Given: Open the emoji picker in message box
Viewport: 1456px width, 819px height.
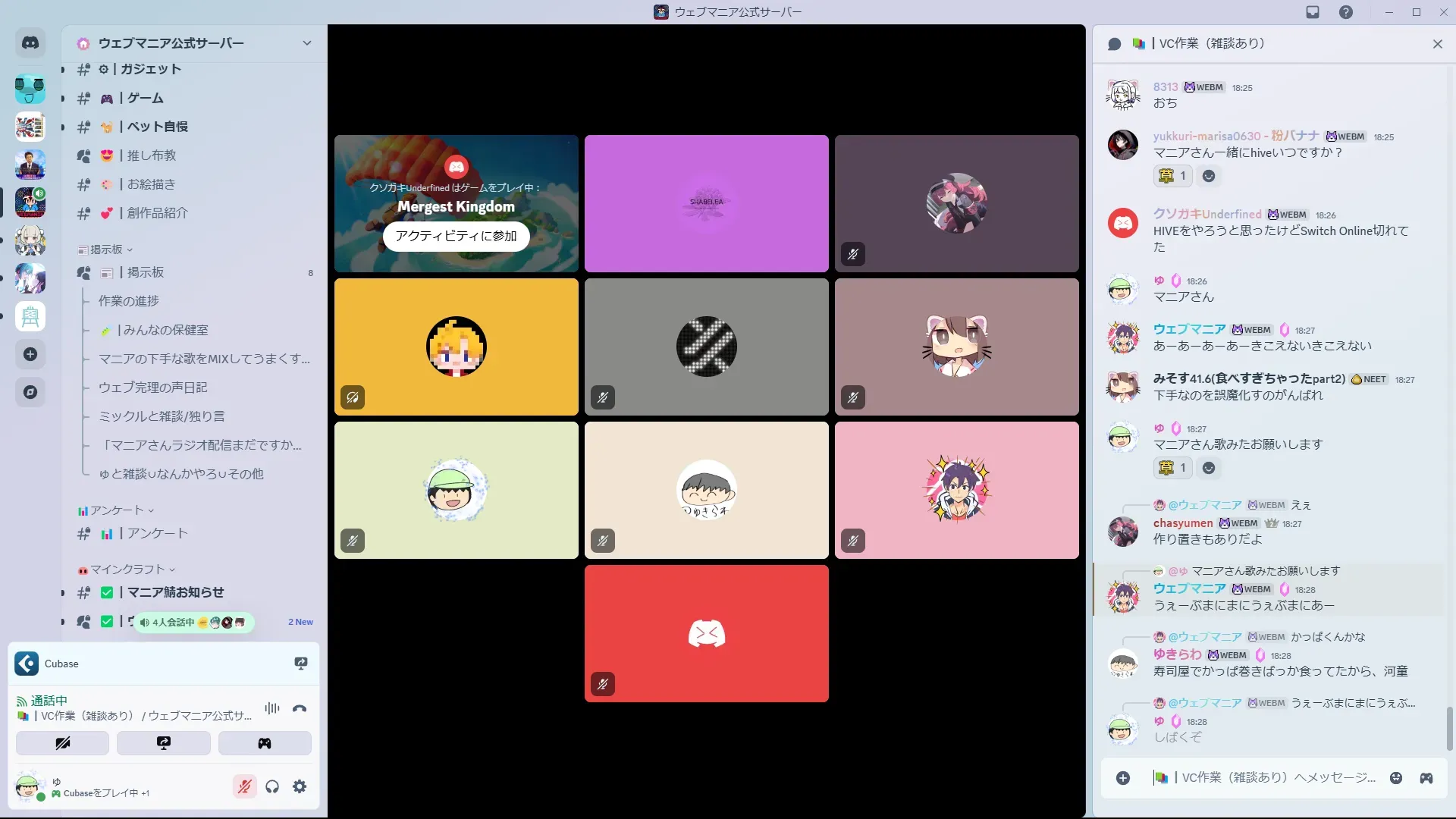Looking at the screenshot, I should point(1396,778).
